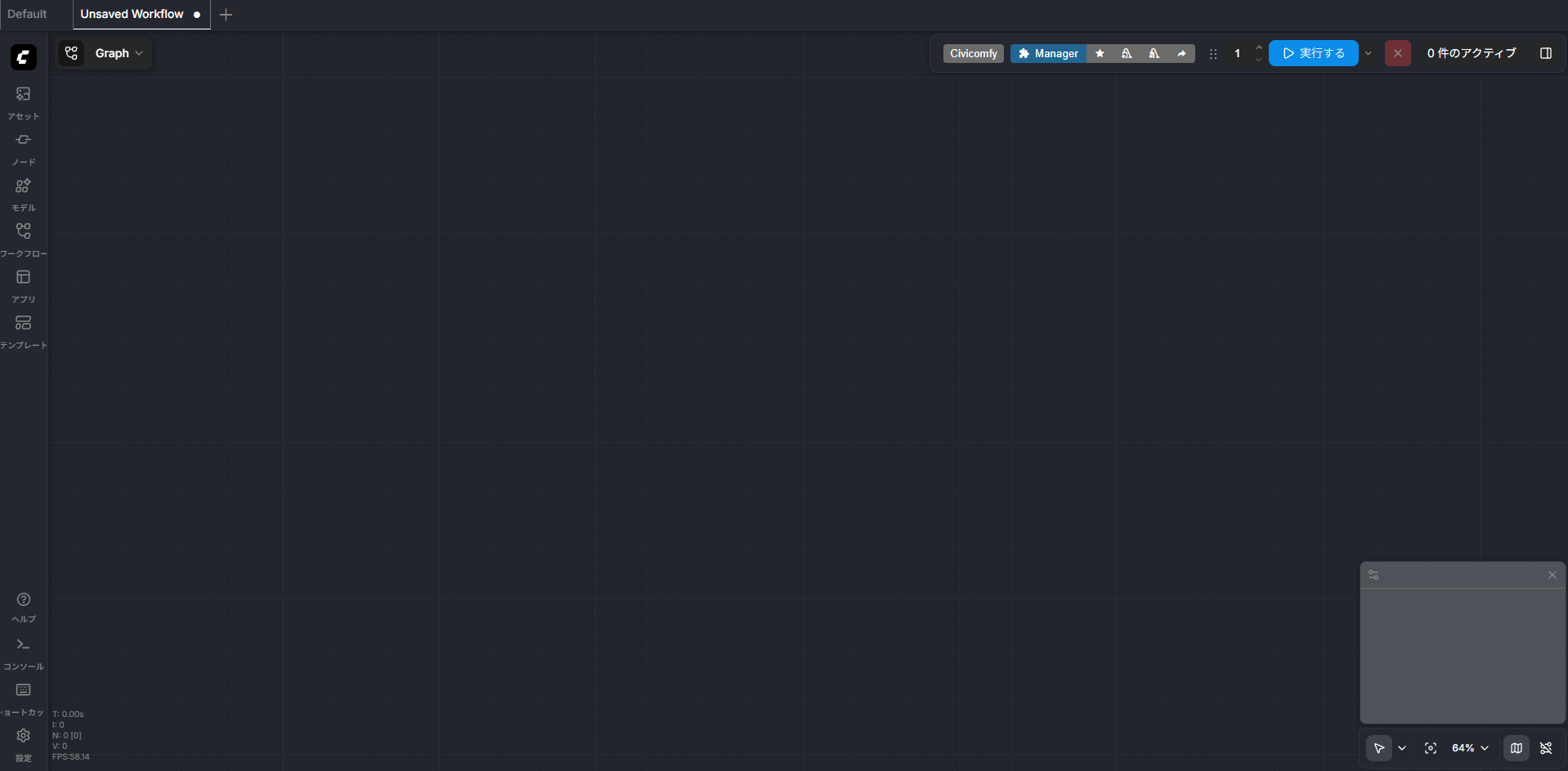Open the Model library (モデル) panel
Screen dimensions: 1568x771
(23, 193)
